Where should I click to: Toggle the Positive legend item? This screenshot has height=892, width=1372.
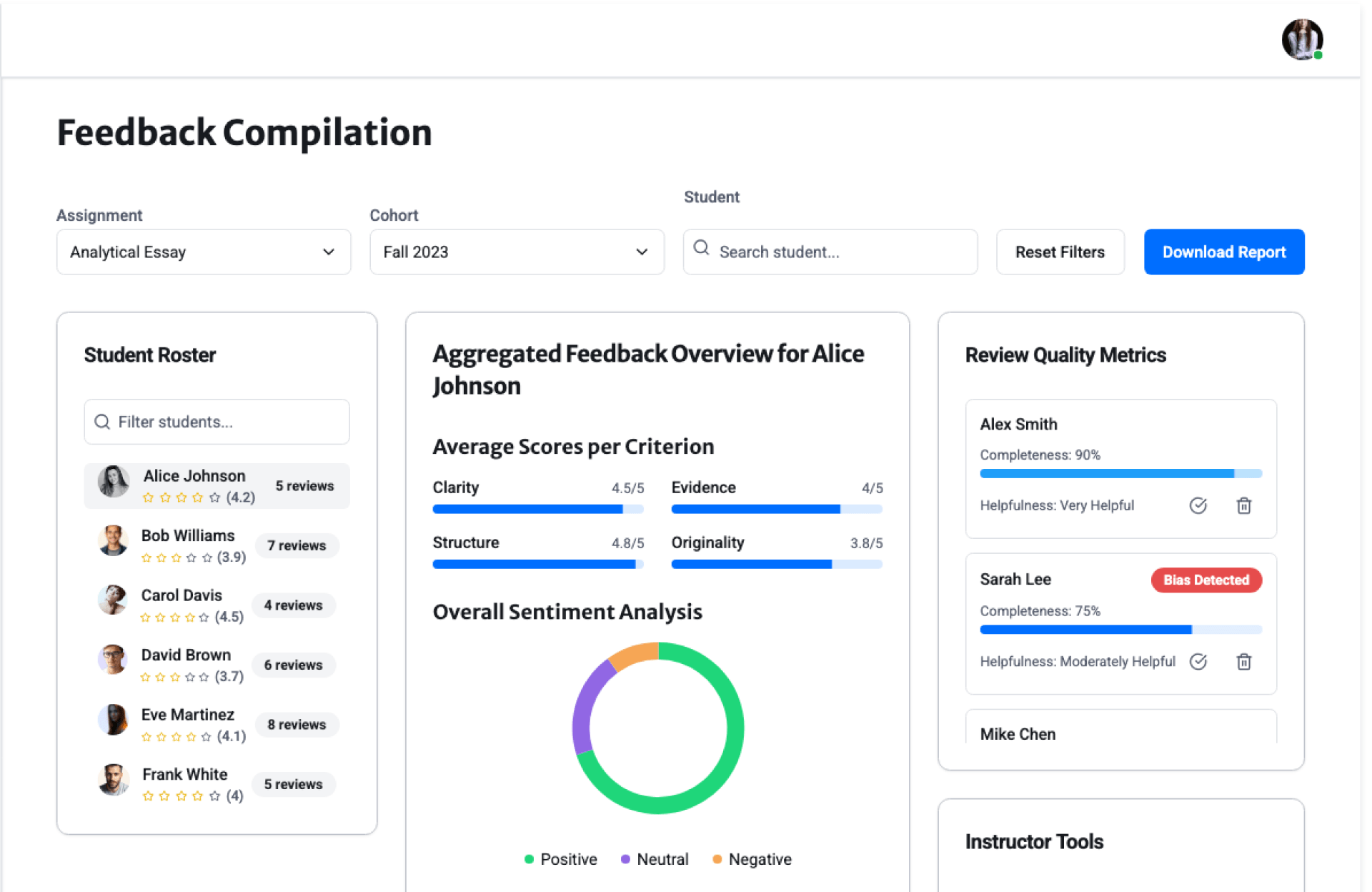(x=561, y=859)
